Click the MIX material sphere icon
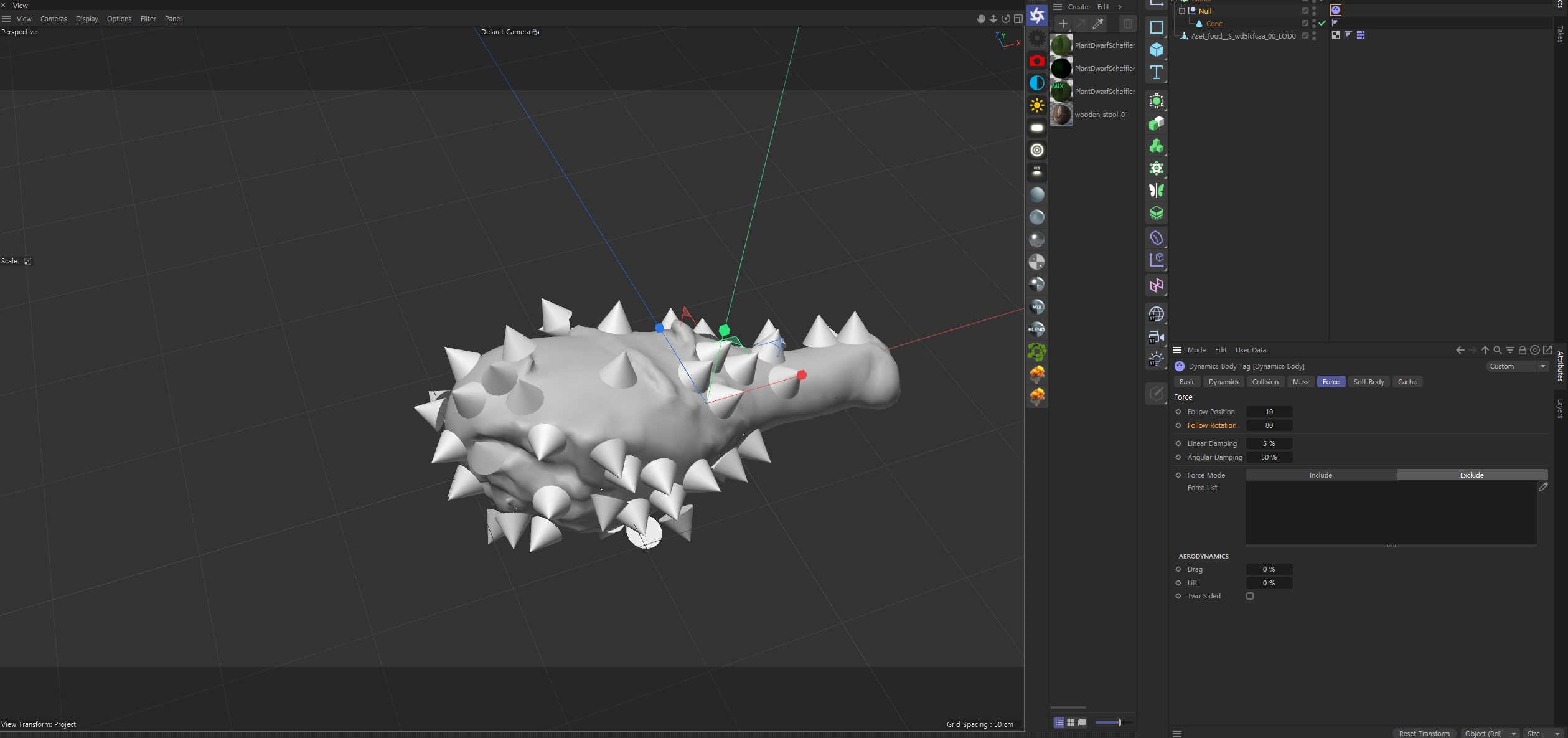 1036,306
